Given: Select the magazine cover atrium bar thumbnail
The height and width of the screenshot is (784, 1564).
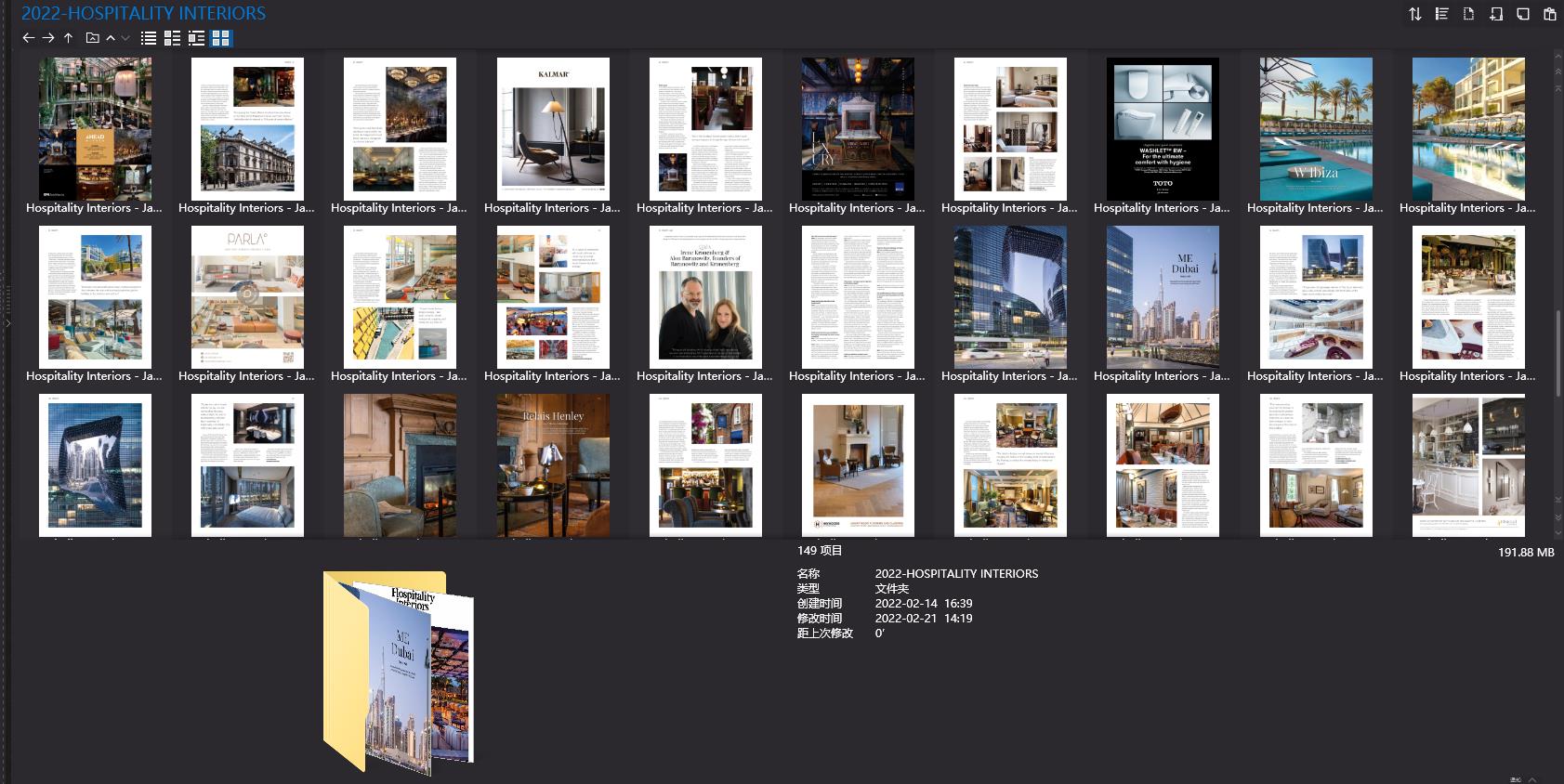Looking at the screenshot, I should tap(95, 128).
